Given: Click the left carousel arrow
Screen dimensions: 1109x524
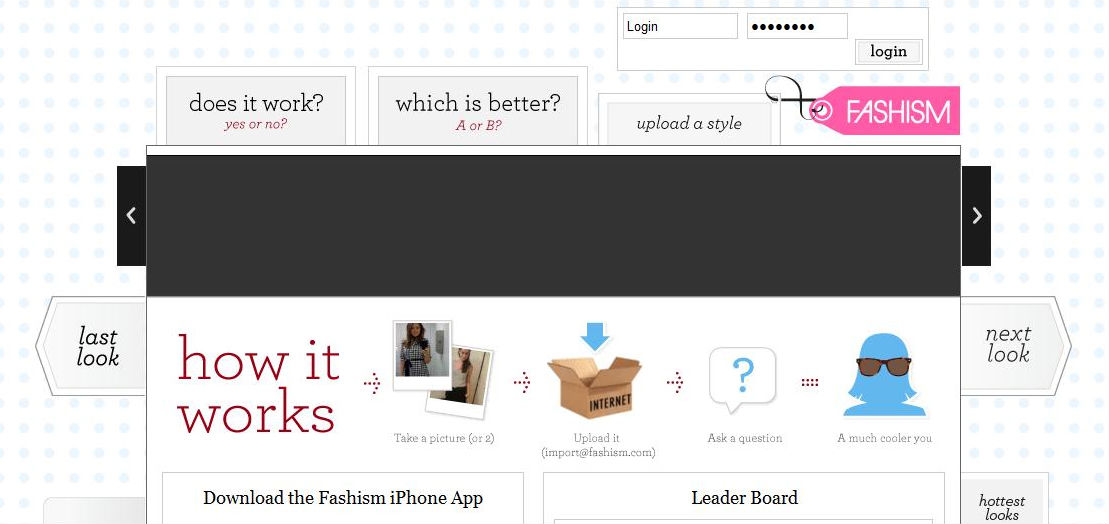Looking at the screenshot, I should tap(132, 216).
